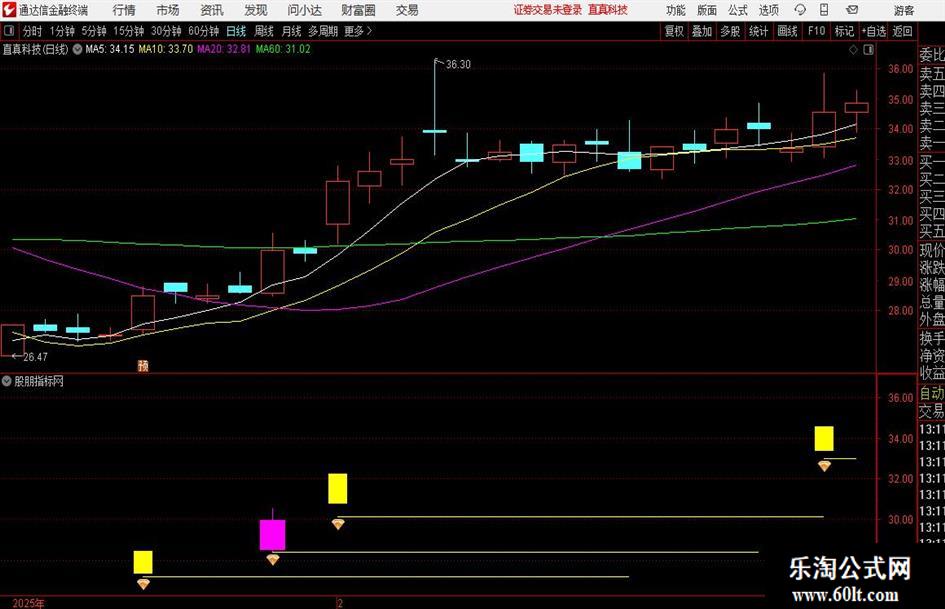Open the 版面 menu
The width and height of the screenshot is (945, 609).
pyautogui.click(x=706, y=10)
